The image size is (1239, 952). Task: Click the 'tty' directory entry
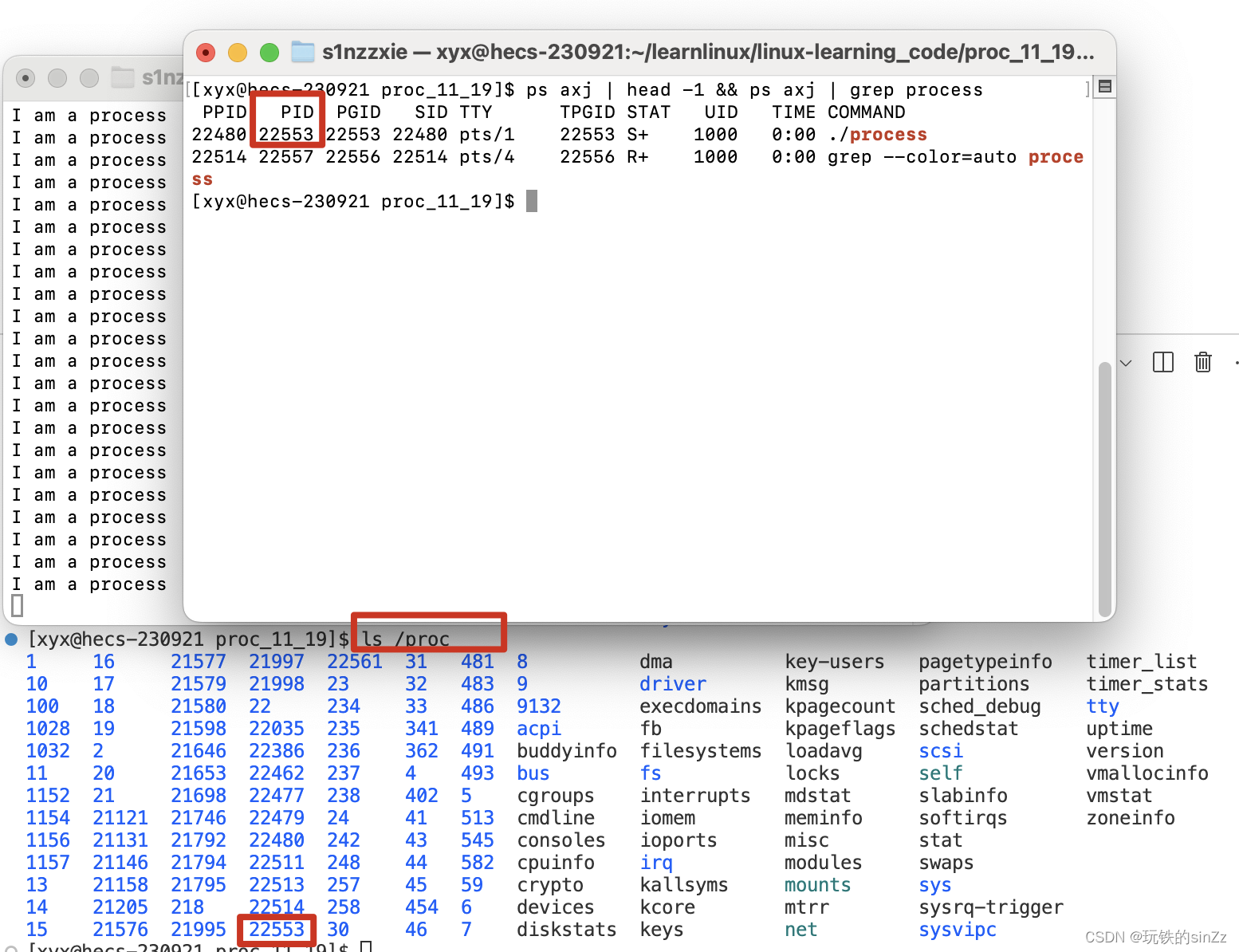[x=1103, y=706]
